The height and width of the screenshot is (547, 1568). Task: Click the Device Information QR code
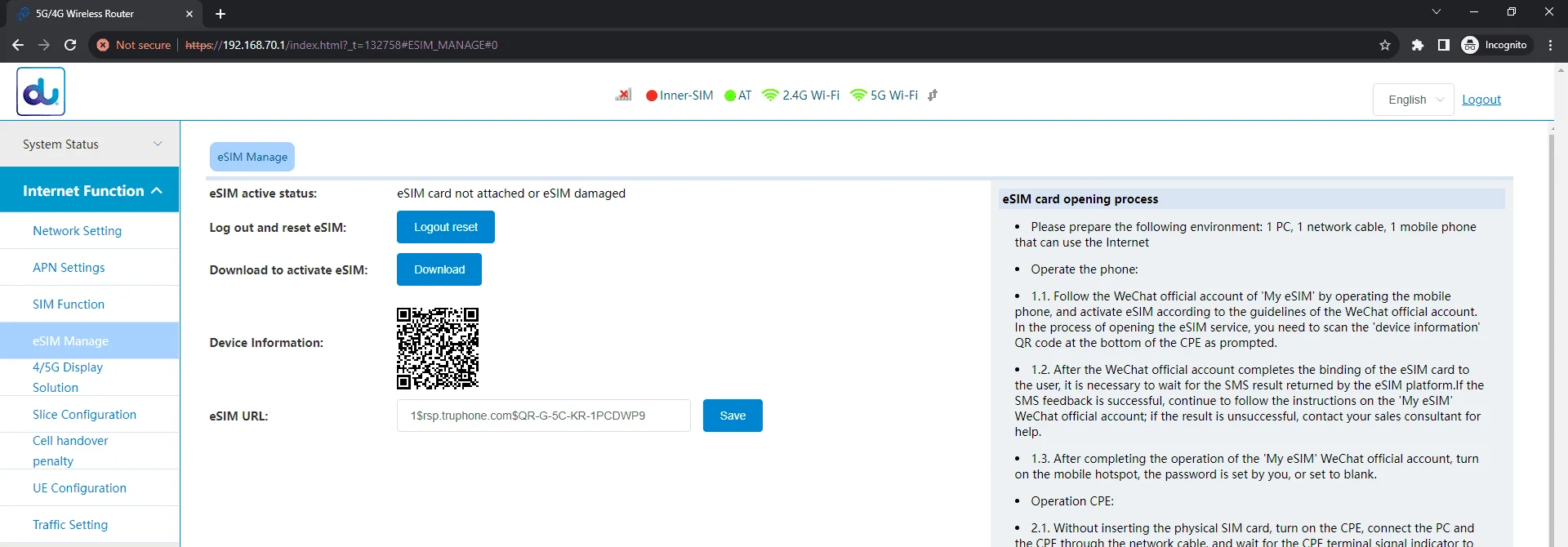438,349
